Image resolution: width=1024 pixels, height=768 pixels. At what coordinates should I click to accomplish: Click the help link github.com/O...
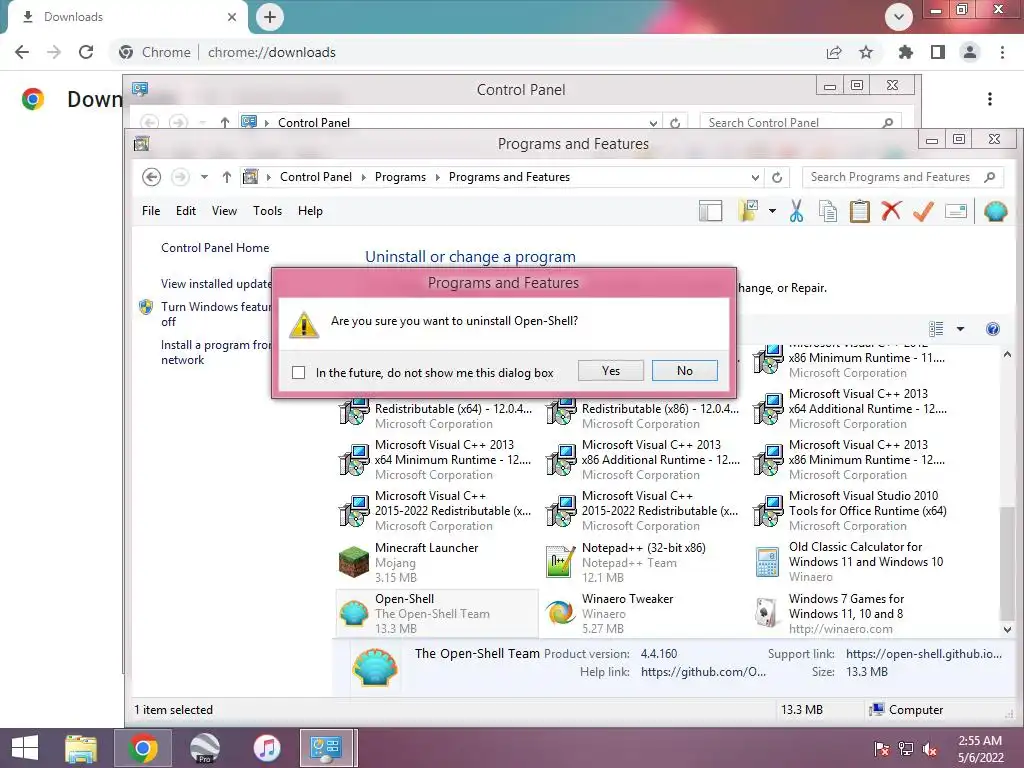[703, 672]
